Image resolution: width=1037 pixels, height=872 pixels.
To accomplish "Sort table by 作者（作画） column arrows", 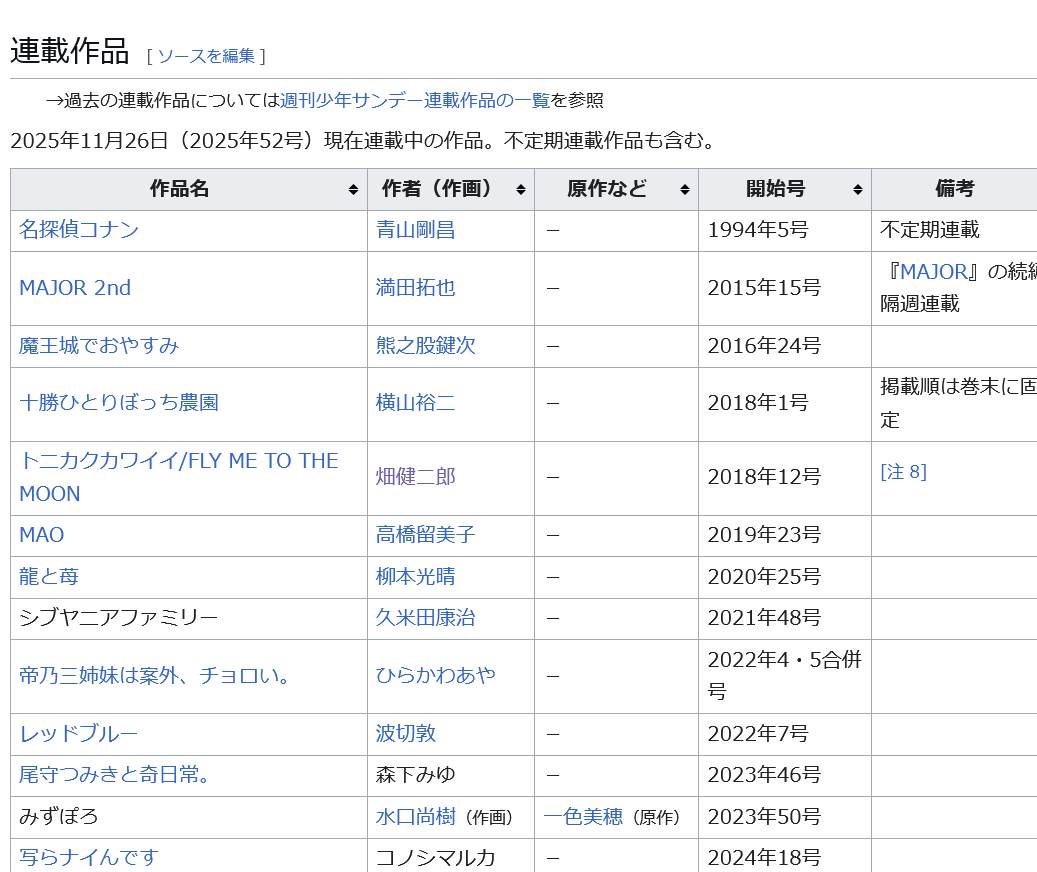I will click(520, 190).
